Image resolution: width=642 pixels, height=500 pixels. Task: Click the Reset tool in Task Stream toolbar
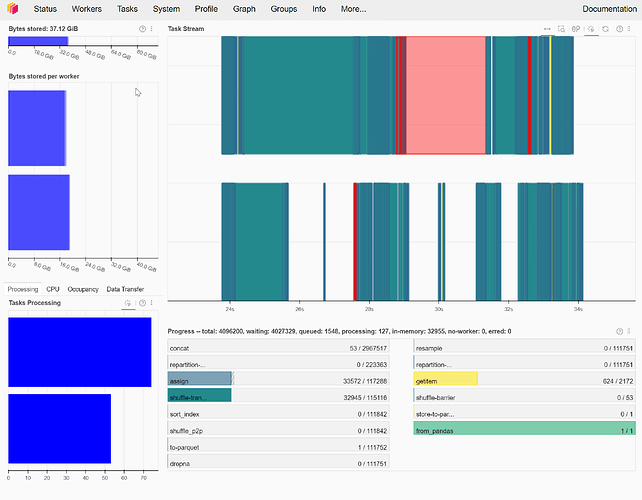606,29
